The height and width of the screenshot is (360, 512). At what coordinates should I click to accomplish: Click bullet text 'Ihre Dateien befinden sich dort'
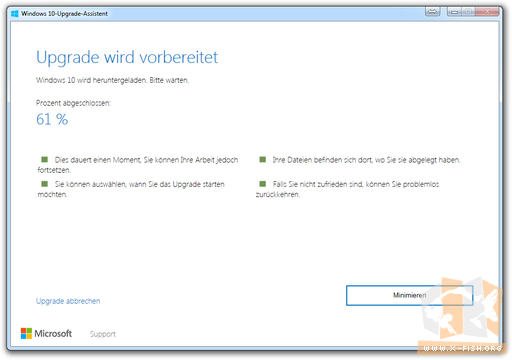(322, 160)
